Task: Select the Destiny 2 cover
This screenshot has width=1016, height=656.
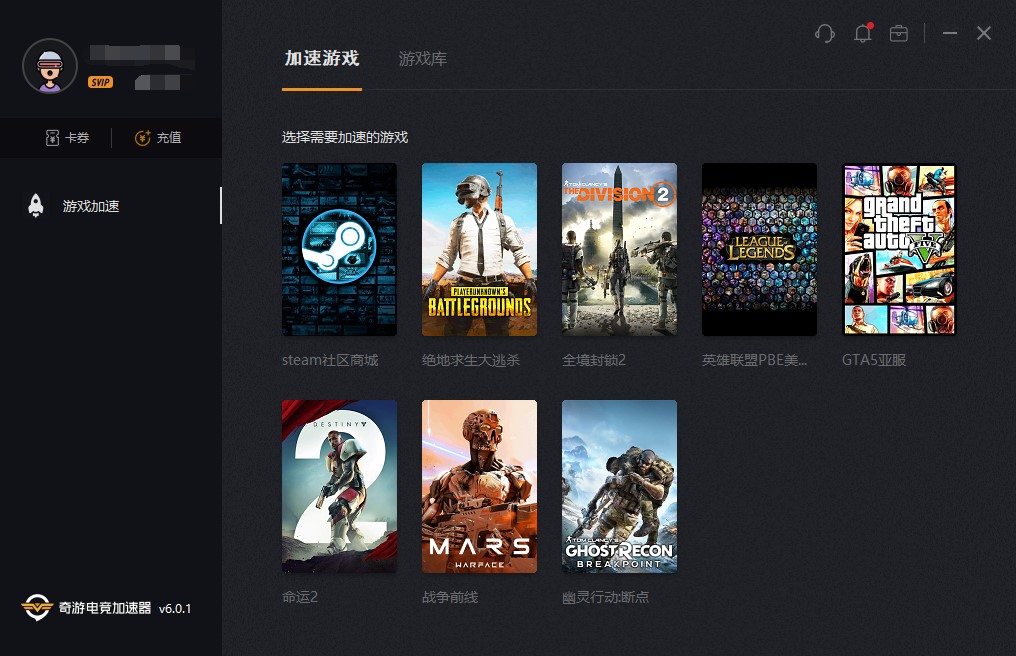Action: pyautogui.click(x=340, y=486)
